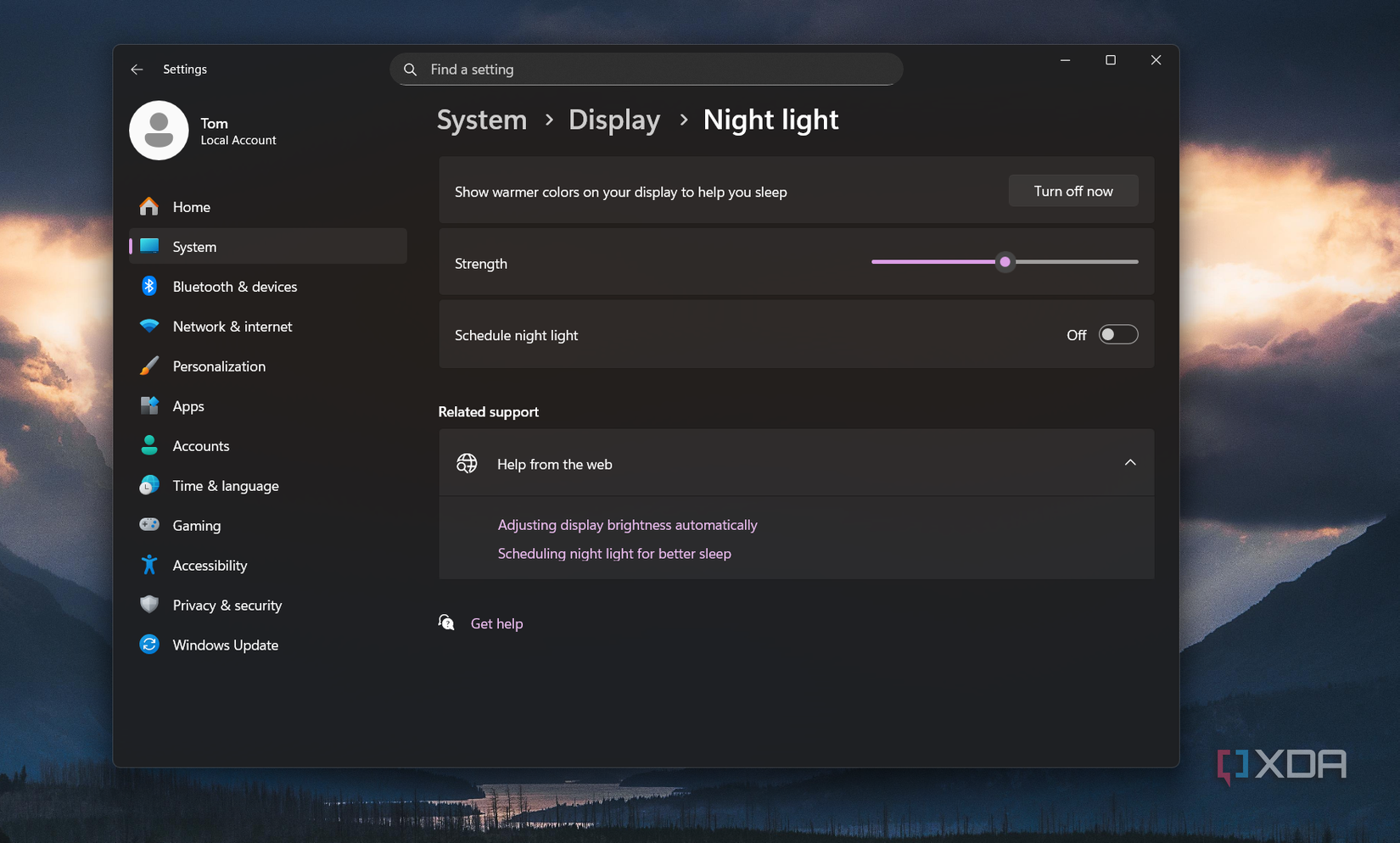Open Accounts settings

click(x=268, y=445)
